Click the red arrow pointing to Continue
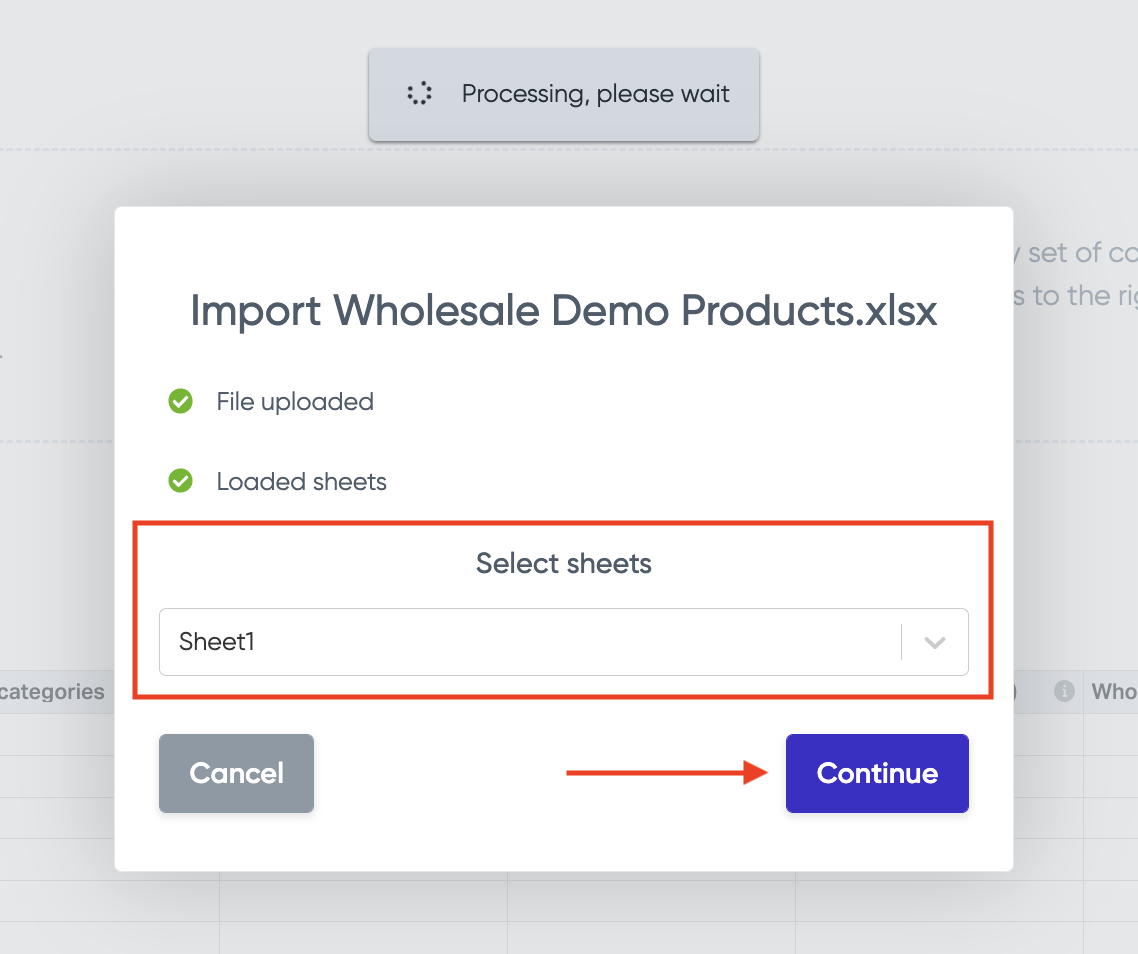This screenshot has width=1138, height=954. 666,772
